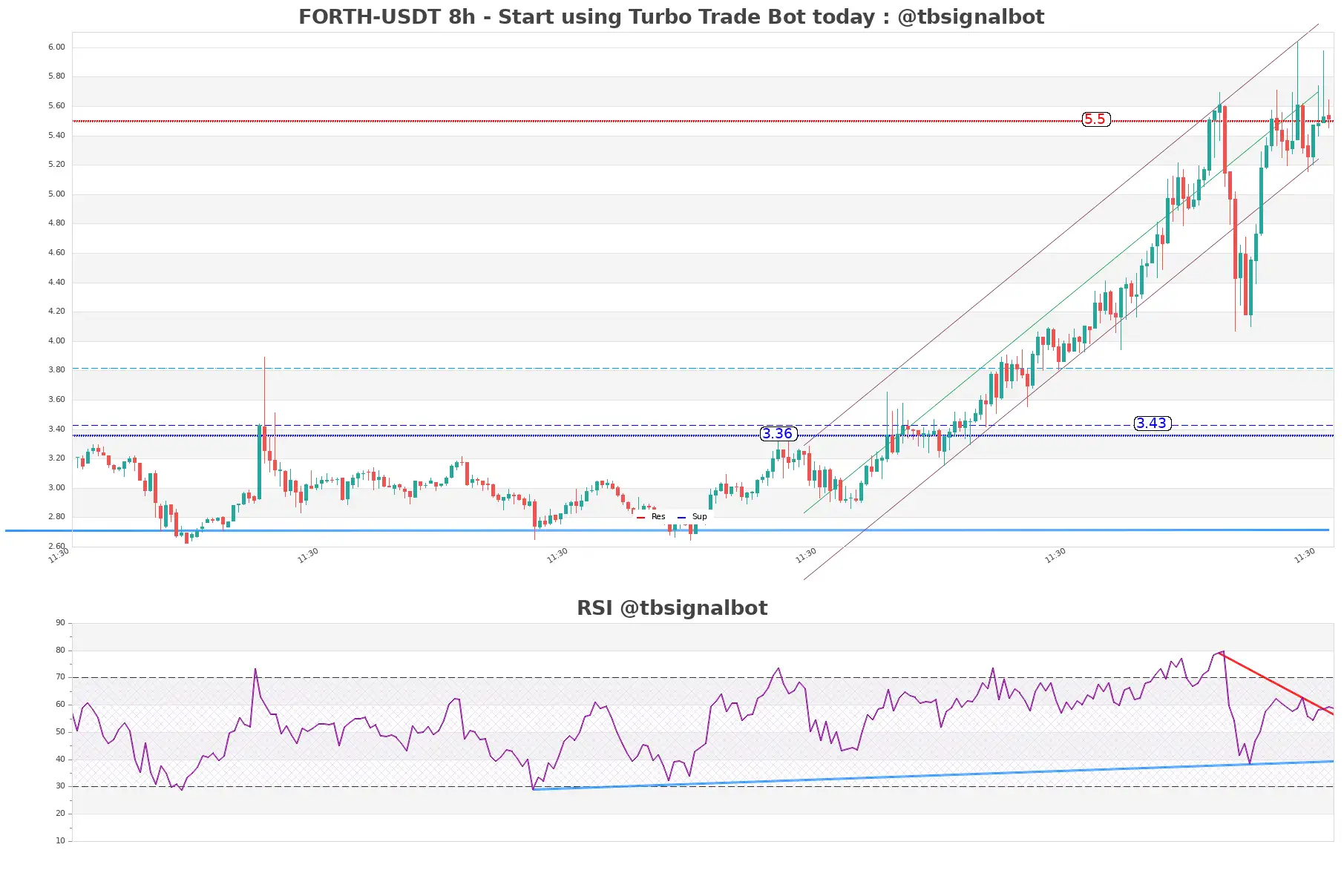
Task: Click the 90 RSI axis label
Action: click(60, 623)
